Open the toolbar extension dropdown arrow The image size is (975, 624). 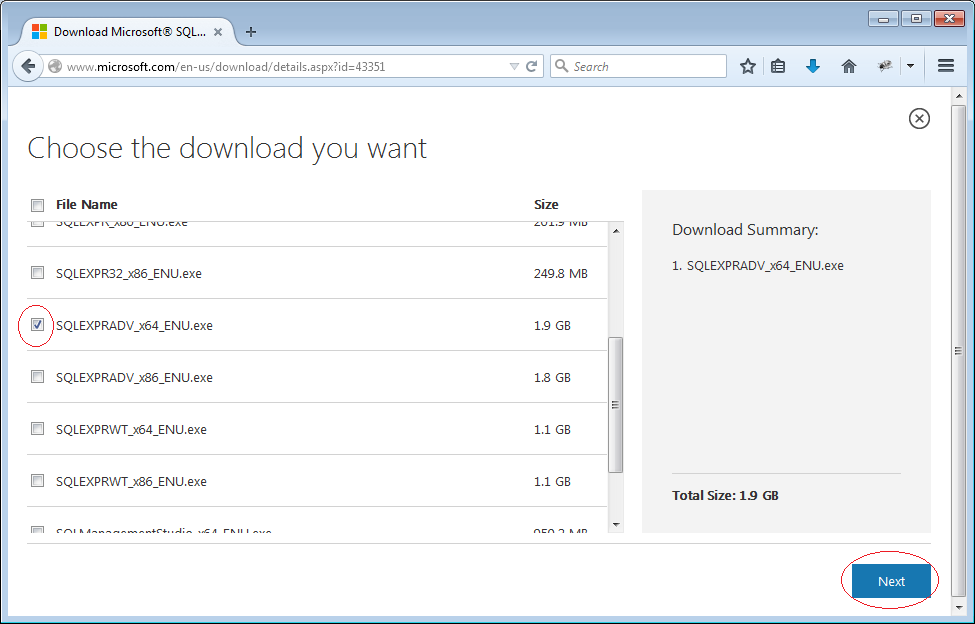[910, 66]
